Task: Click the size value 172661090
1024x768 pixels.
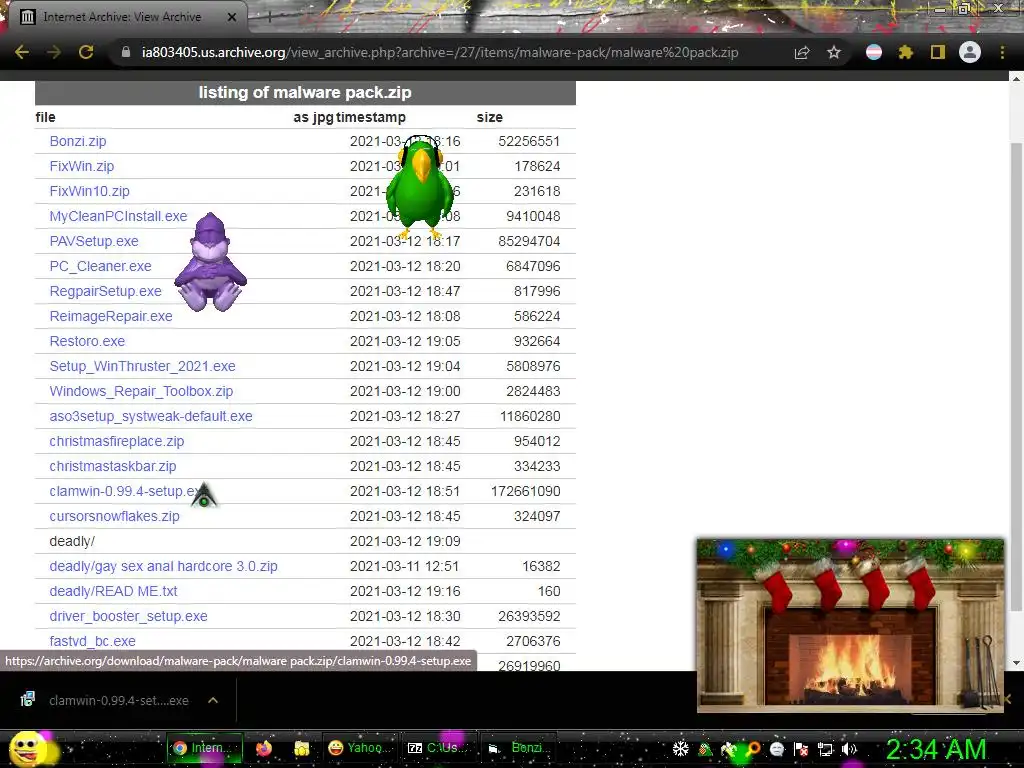Action: 526,491
